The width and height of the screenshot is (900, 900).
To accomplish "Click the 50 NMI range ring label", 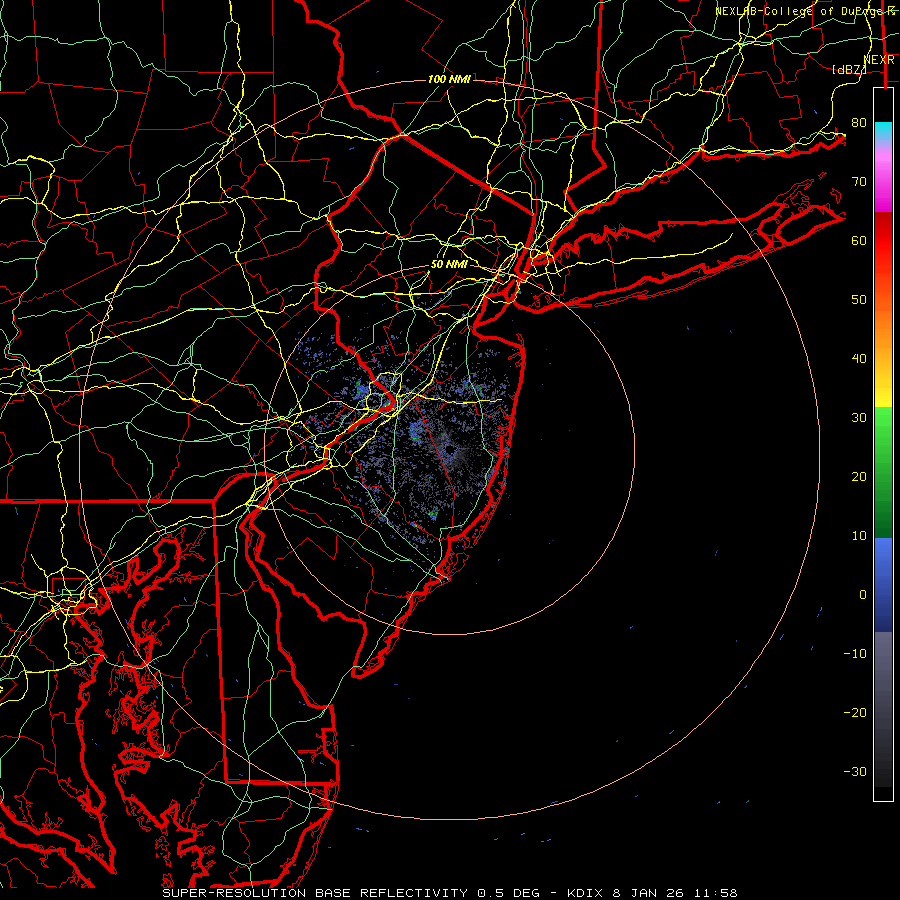I will tap(449, 265).
